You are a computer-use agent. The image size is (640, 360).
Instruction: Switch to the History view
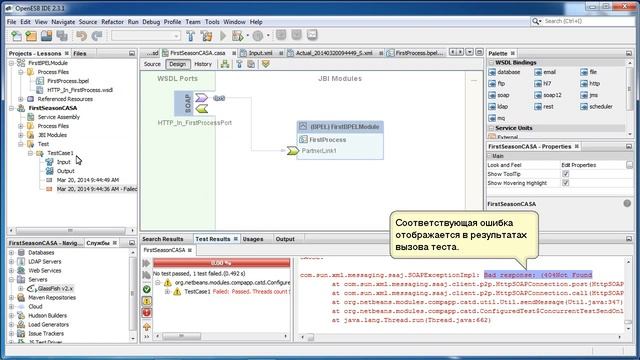(203, 64)
